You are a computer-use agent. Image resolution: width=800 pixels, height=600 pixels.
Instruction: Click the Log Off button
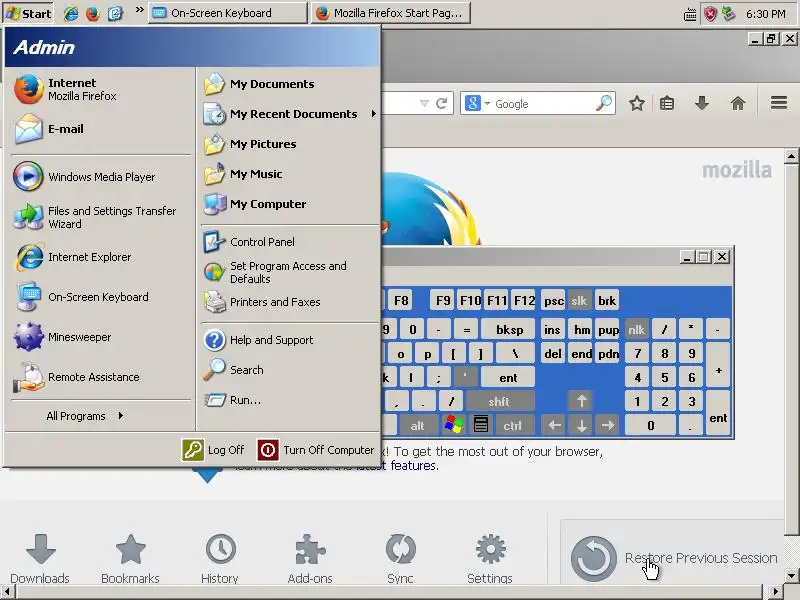click(213, 450)
